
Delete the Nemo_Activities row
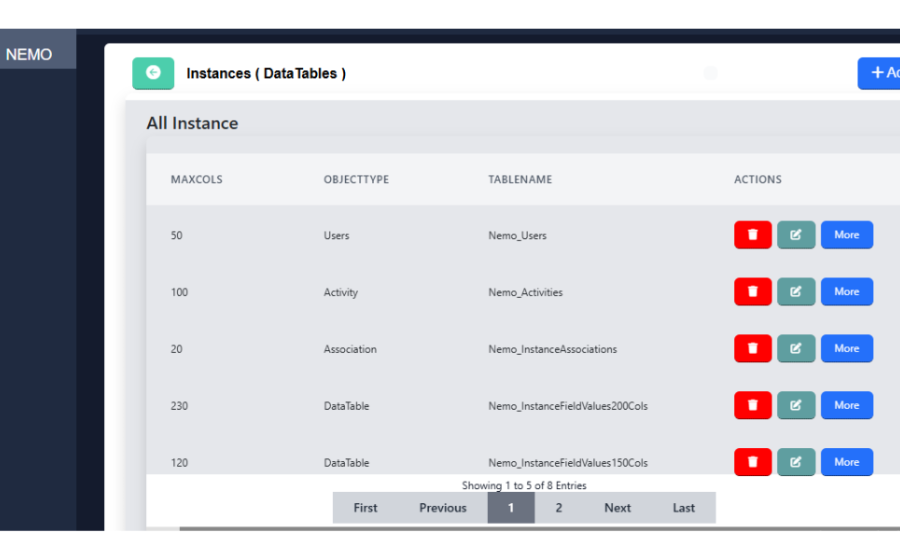coord(752,292)
